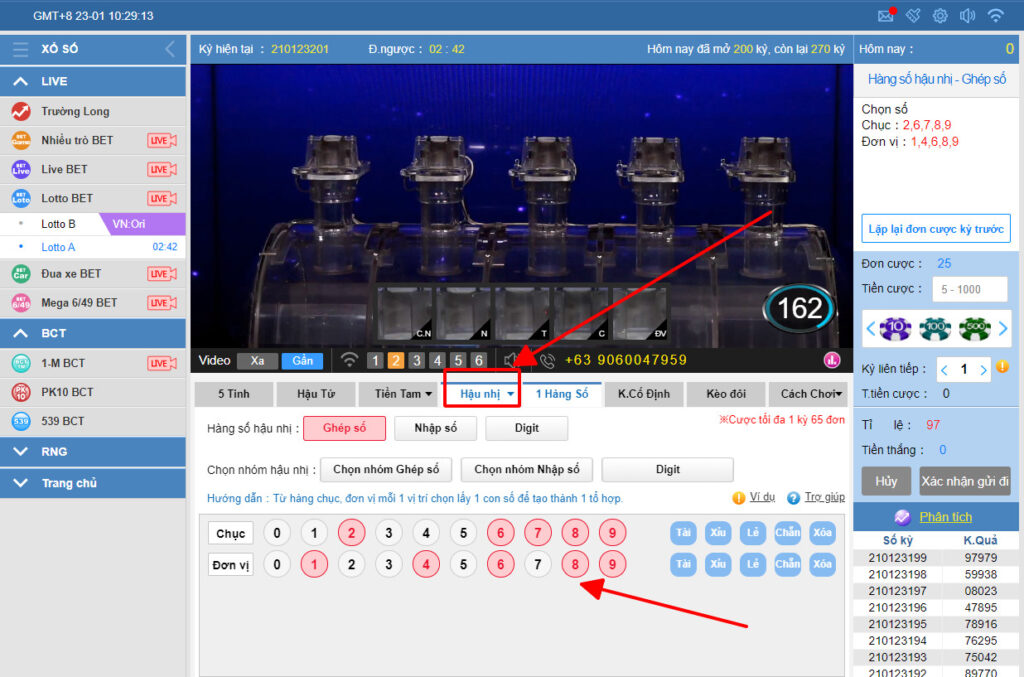This screenshot has width=1024, height=677.
Task: Deselect number 8 in Đơn vị row
Action: click(x=575, y=565)
